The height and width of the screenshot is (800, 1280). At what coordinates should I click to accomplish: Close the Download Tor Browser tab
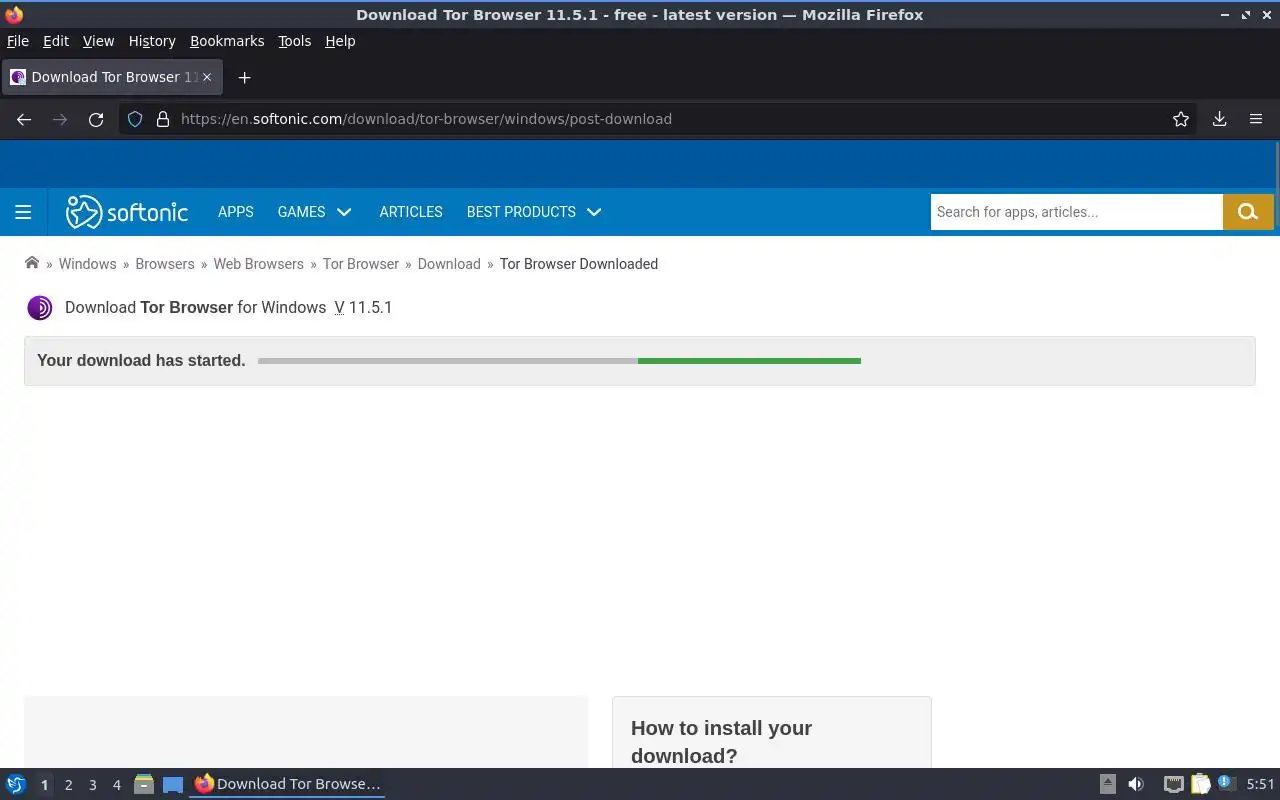[x=207, y=77]
